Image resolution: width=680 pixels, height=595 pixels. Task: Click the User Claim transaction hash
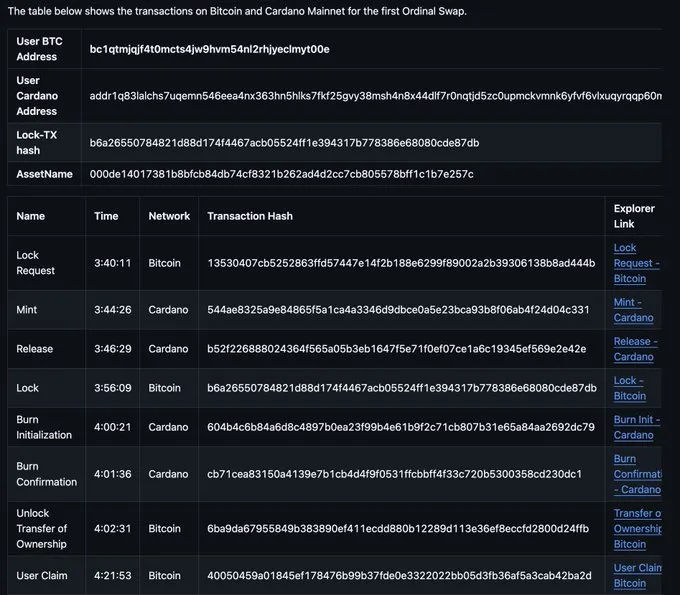click(x=399, y=575)
